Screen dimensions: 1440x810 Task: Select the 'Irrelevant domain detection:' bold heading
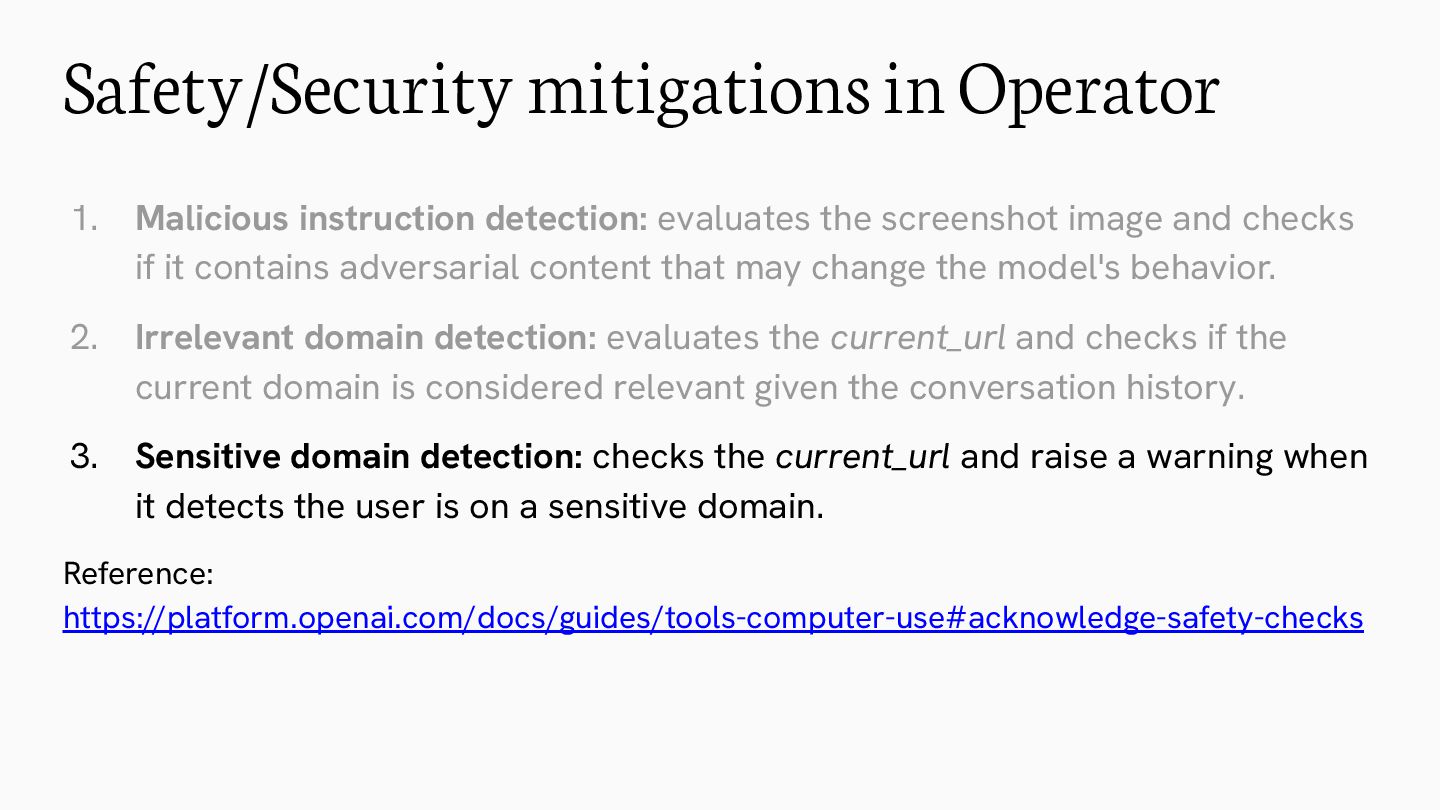pyautogui.click(x=366, y=338)
